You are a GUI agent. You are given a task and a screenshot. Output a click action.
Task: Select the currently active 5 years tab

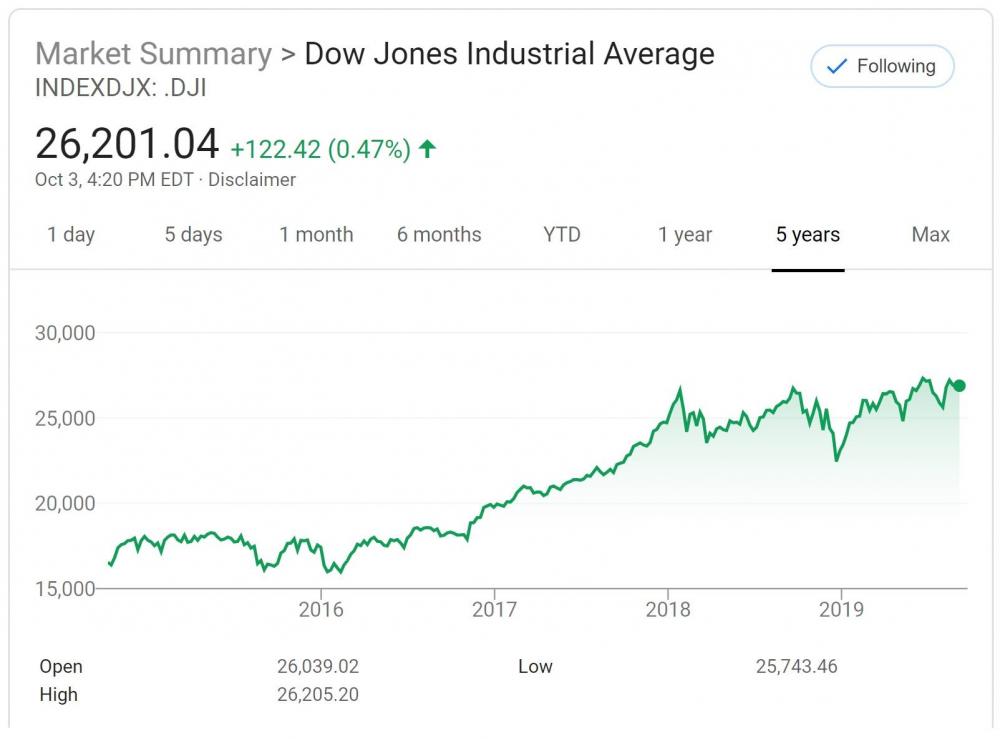[x=808, y=235]
